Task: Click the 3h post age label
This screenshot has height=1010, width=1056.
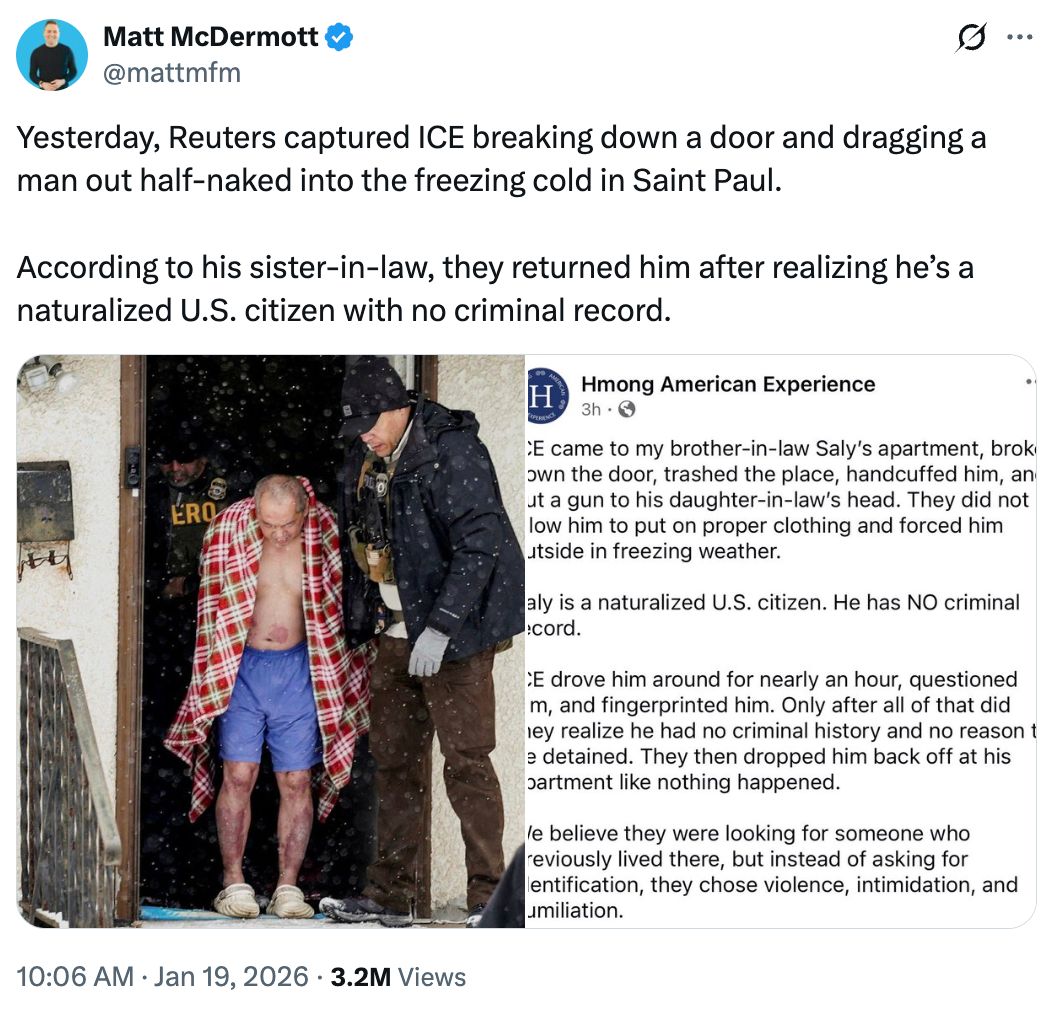Action: click(591, 409)
